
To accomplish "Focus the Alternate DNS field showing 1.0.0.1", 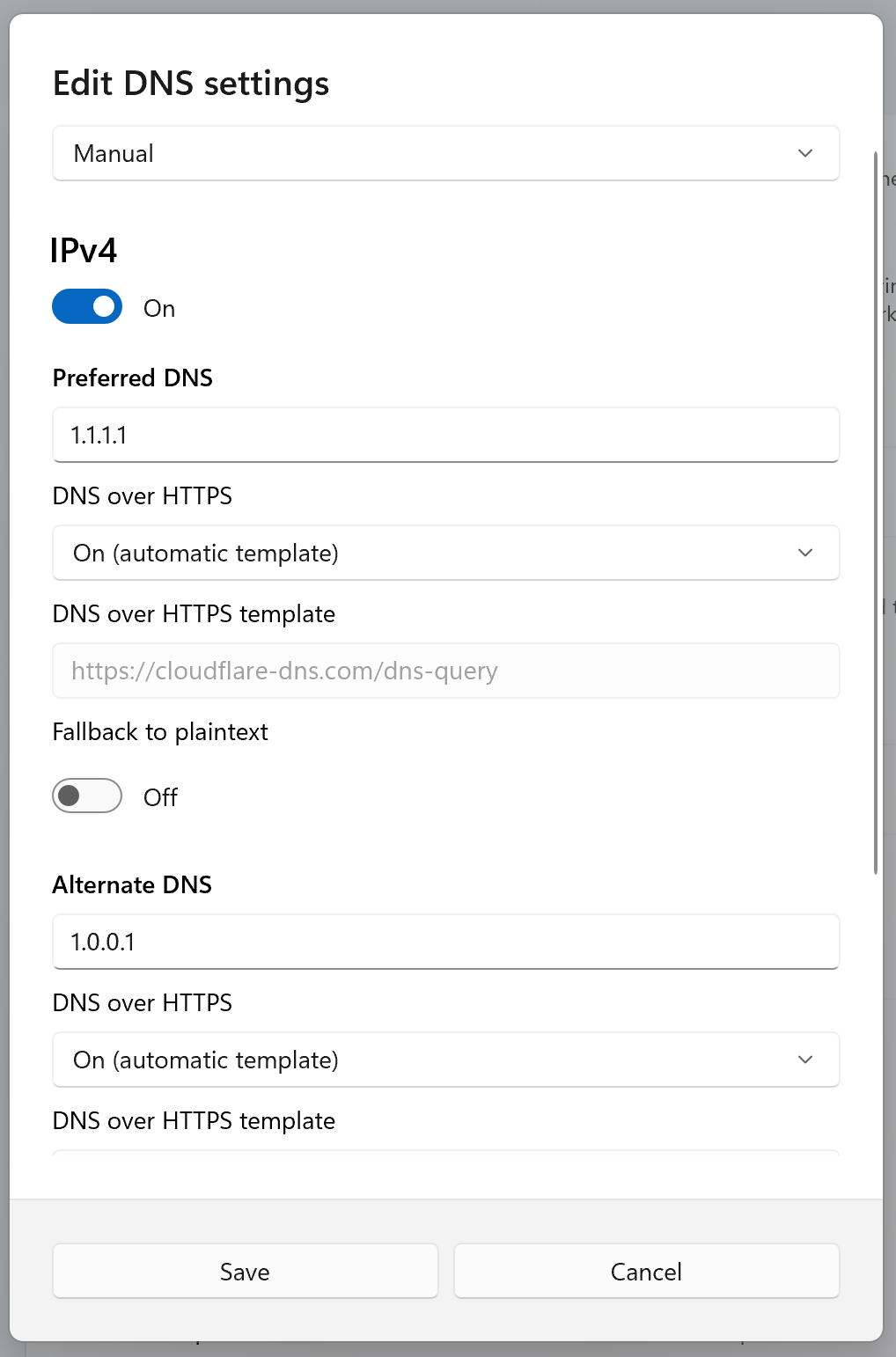I will [x=445, y=942].
